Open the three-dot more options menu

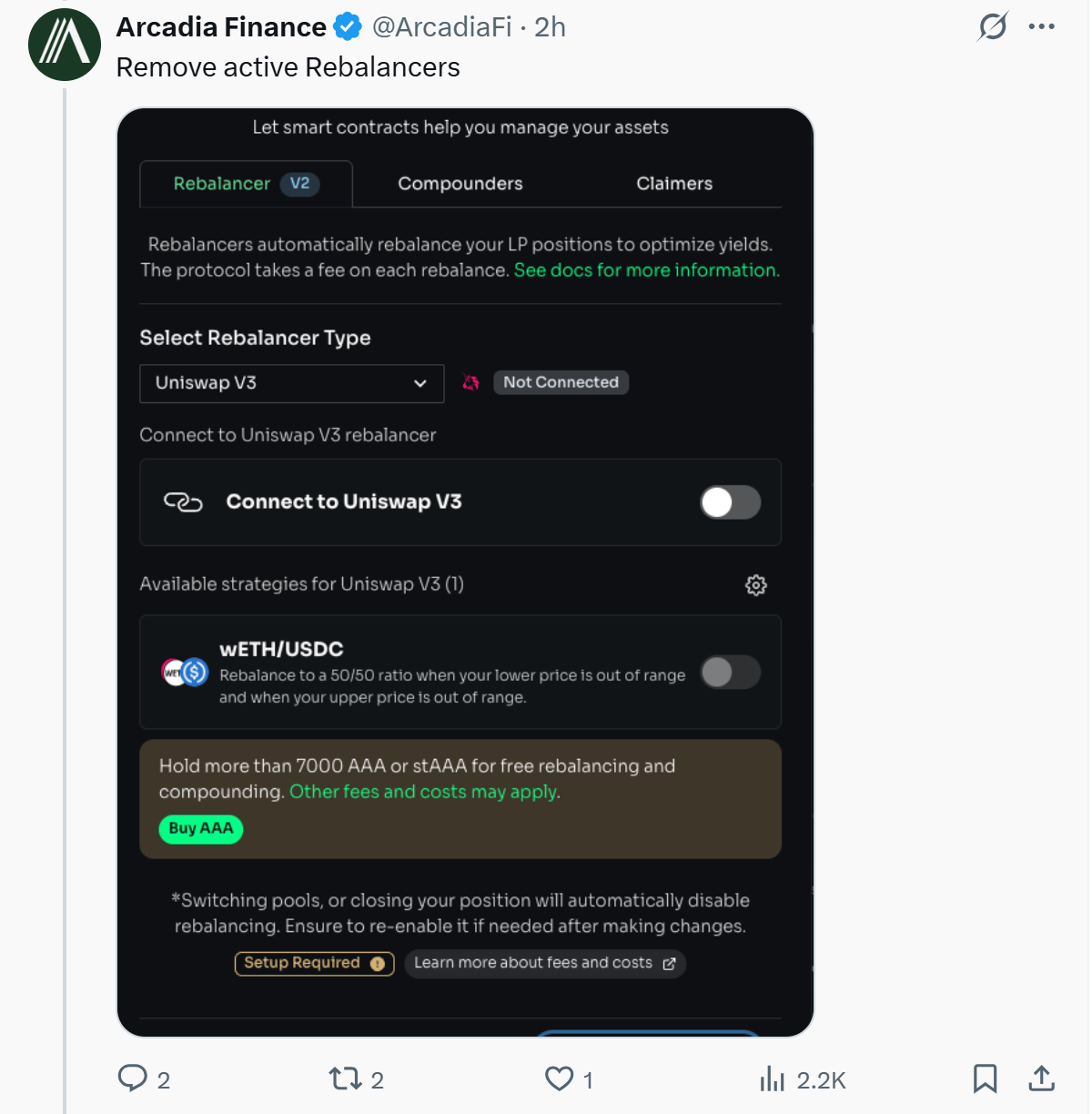(x=1041, y=26)
